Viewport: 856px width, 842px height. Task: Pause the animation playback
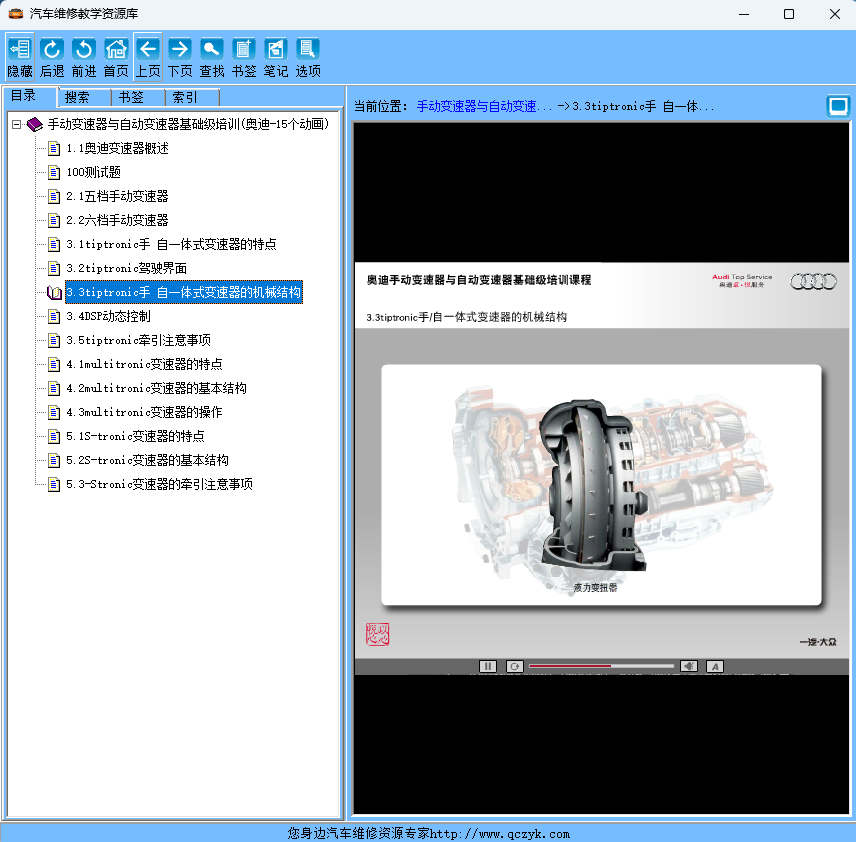[488, 666]
